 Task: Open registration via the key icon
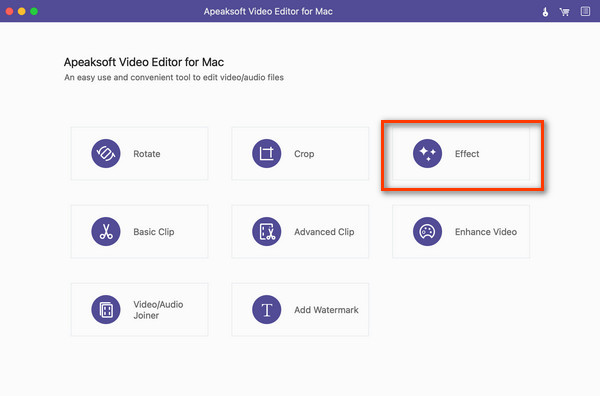pos(545,12)
